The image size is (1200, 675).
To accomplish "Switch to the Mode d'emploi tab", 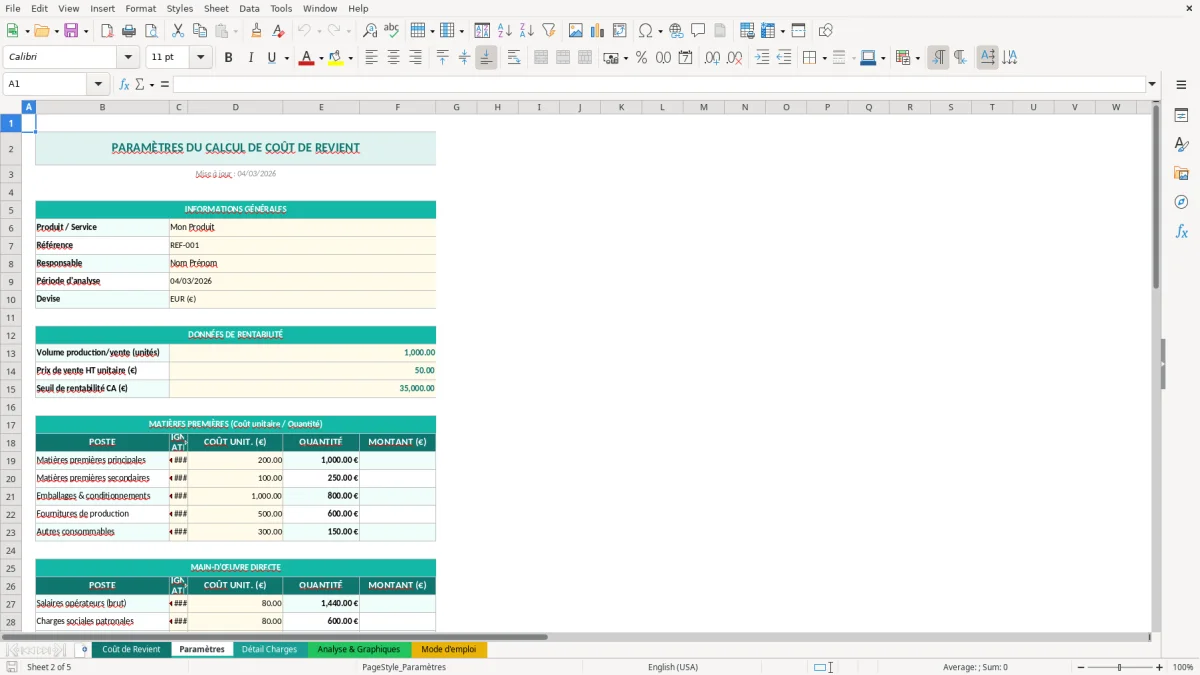I will (448, 649).
